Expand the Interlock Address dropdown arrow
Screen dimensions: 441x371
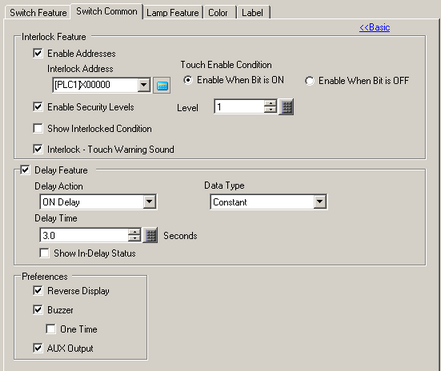tap(144, 85)
